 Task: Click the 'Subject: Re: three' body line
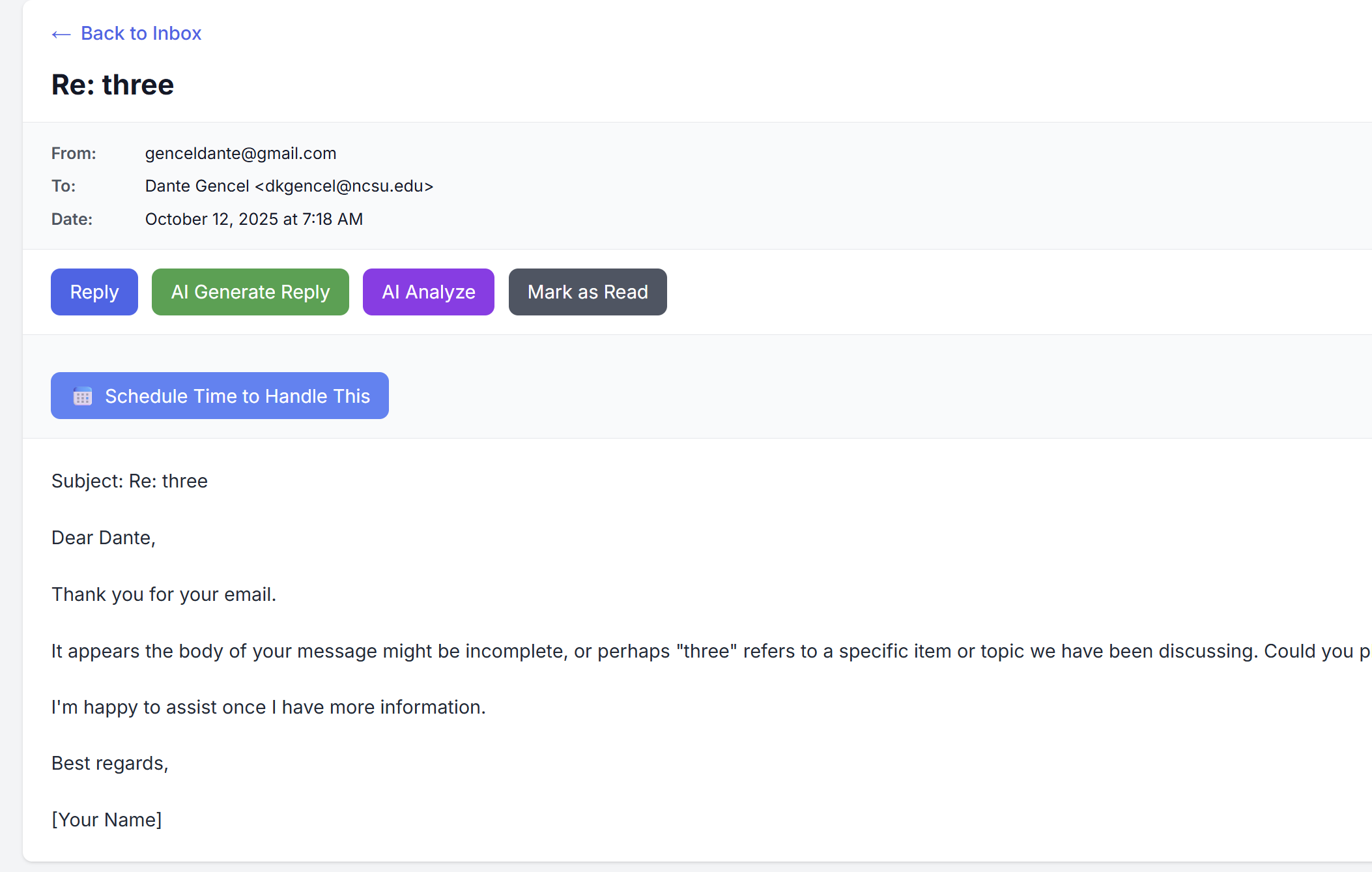(129, 481)
